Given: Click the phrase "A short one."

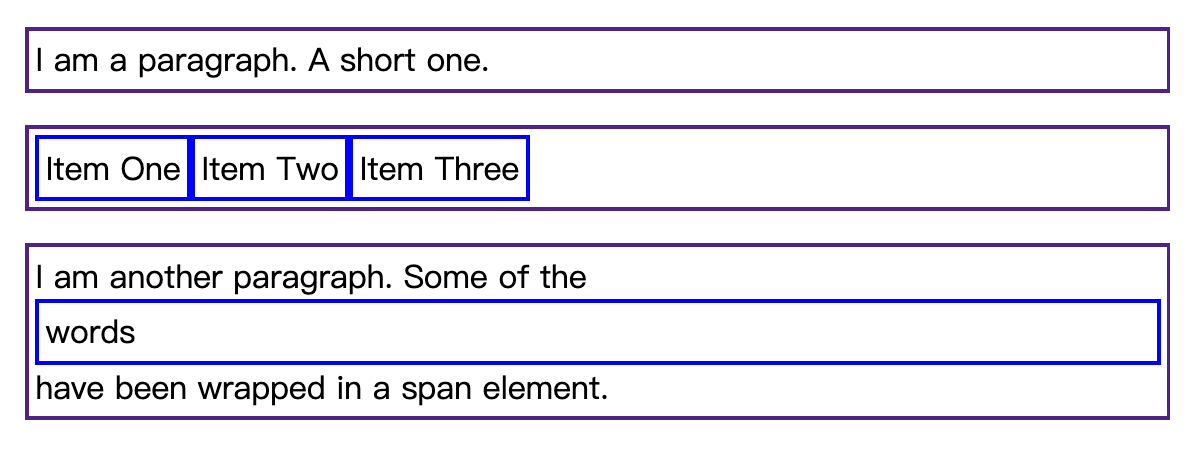Looking at the screenshot, I should 399,61.
